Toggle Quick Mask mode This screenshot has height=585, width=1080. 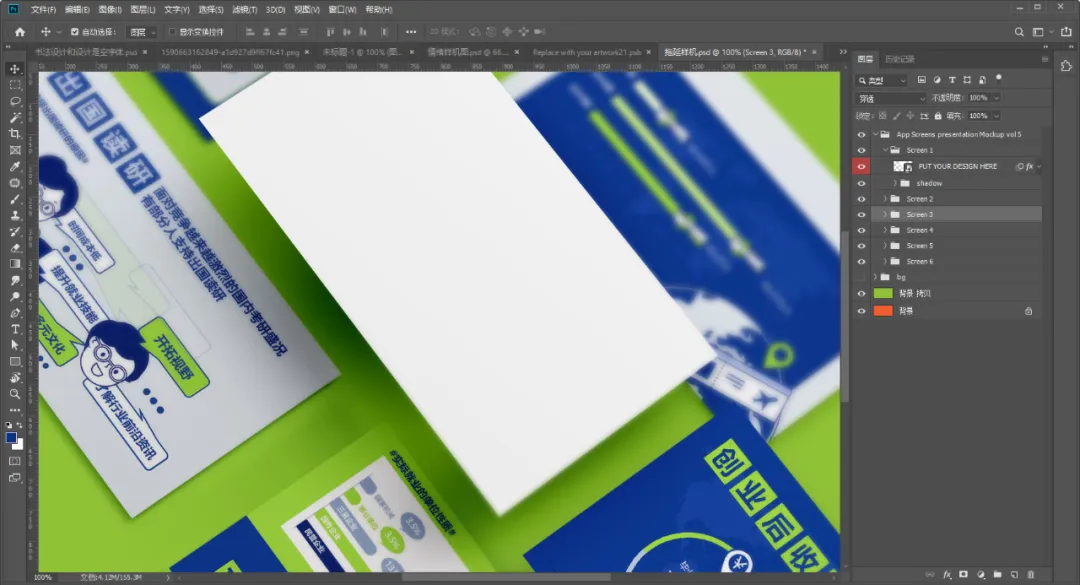[x=14, y=461]
